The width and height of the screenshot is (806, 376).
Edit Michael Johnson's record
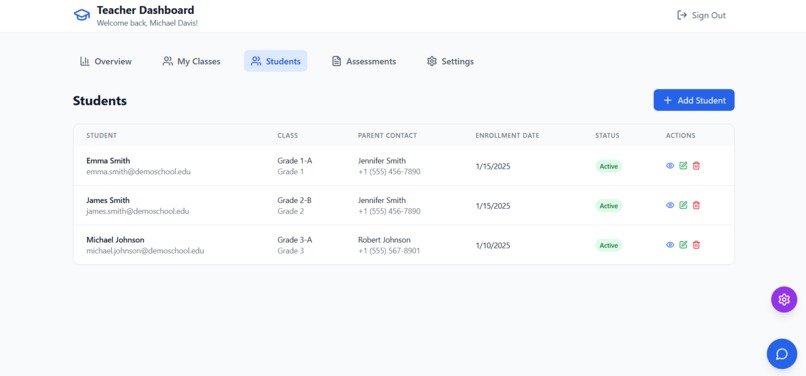coord(683,245)
